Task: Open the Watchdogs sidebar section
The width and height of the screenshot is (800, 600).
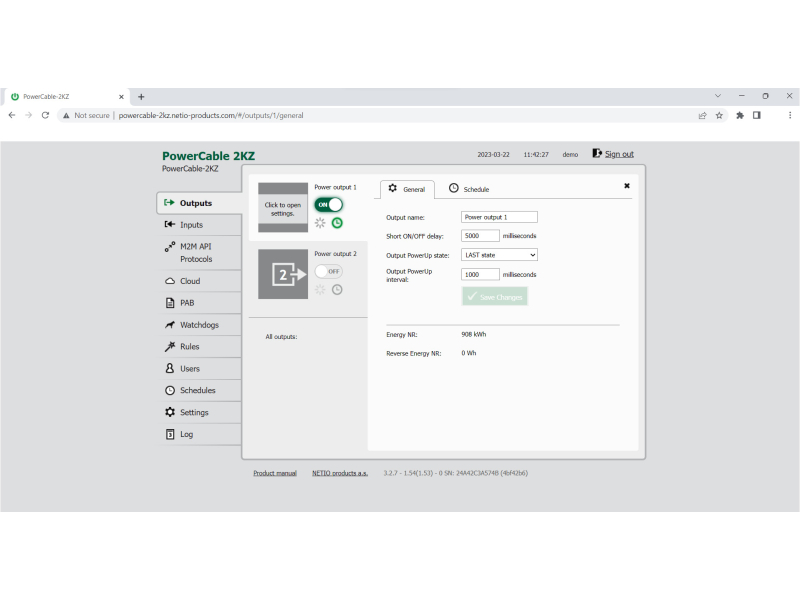Action: pyautogui.click(x=199, y=325)
